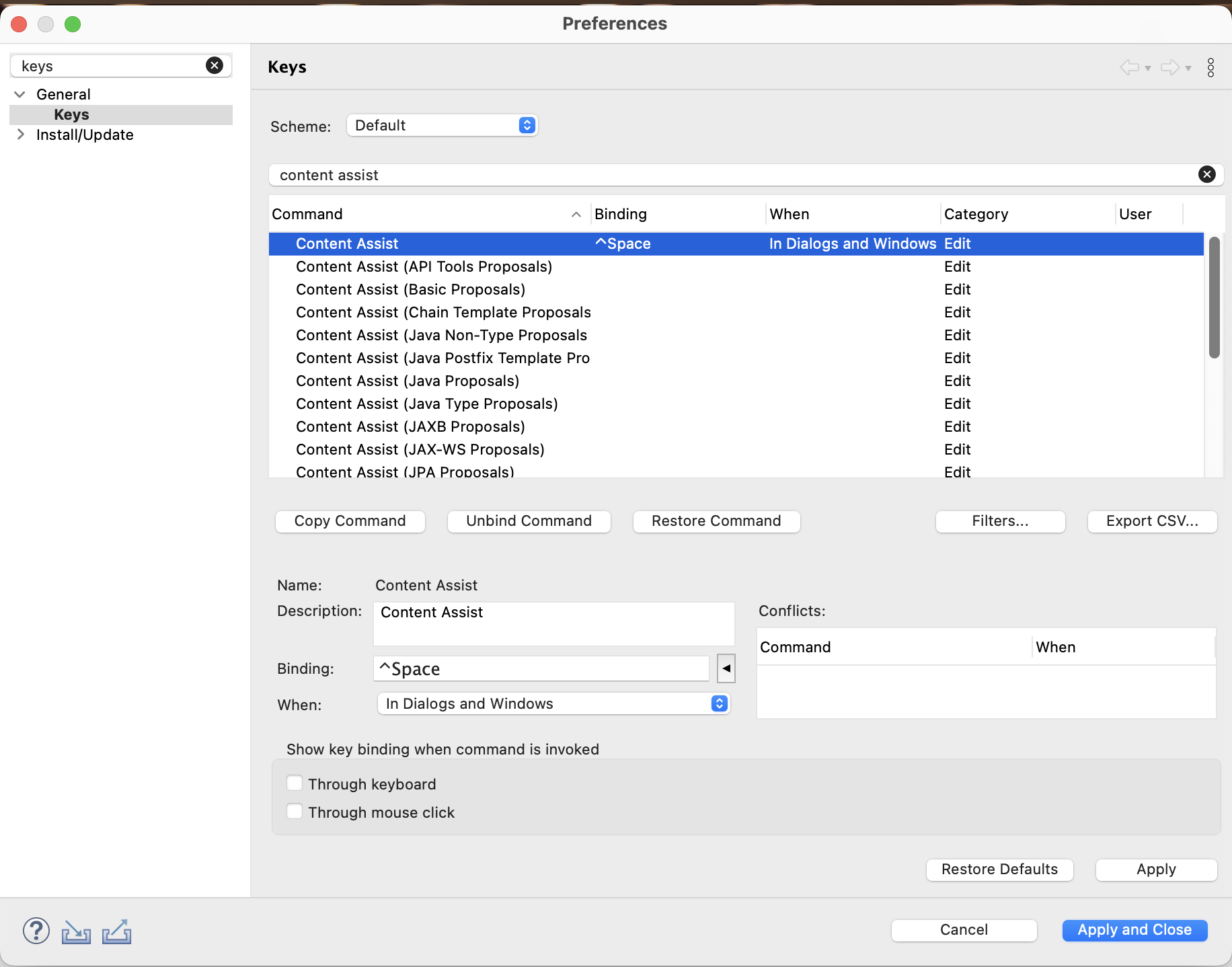
Task: Open the three-dot view menu
Action: [1210, 67]
